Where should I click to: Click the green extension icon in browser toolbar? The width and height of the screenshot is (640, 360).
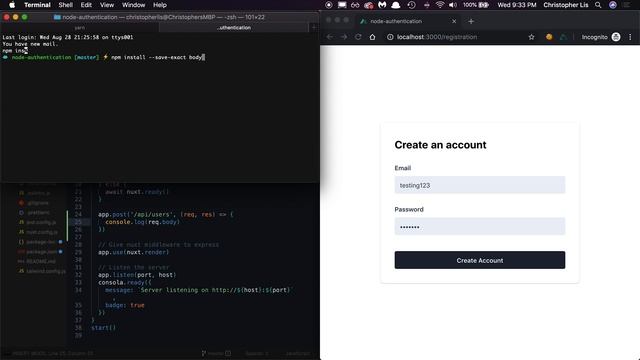click(563, 37)
